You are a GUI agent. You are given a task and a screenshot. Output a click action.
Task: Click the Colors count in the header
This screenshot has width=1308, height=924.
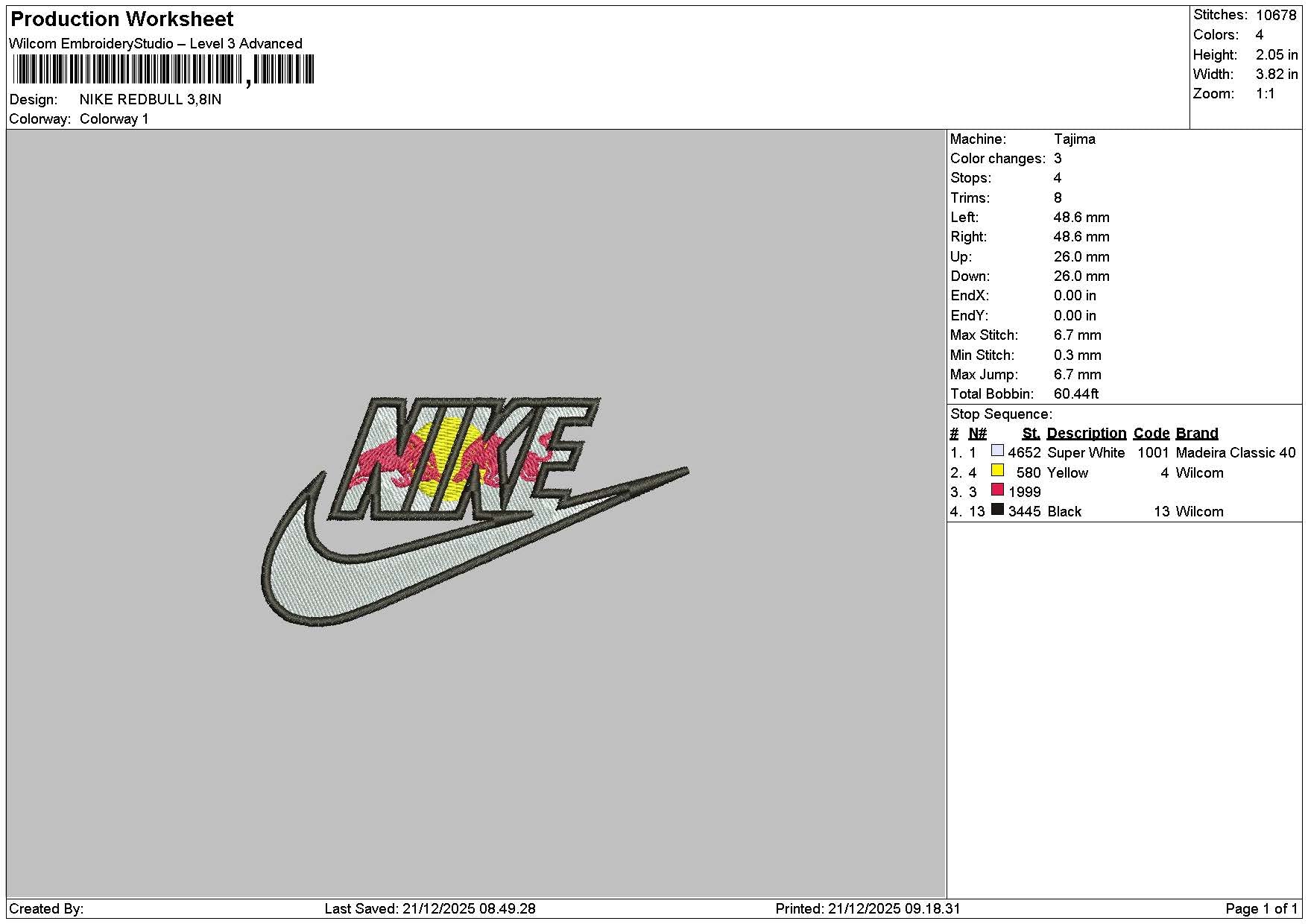click(1259, 34)
